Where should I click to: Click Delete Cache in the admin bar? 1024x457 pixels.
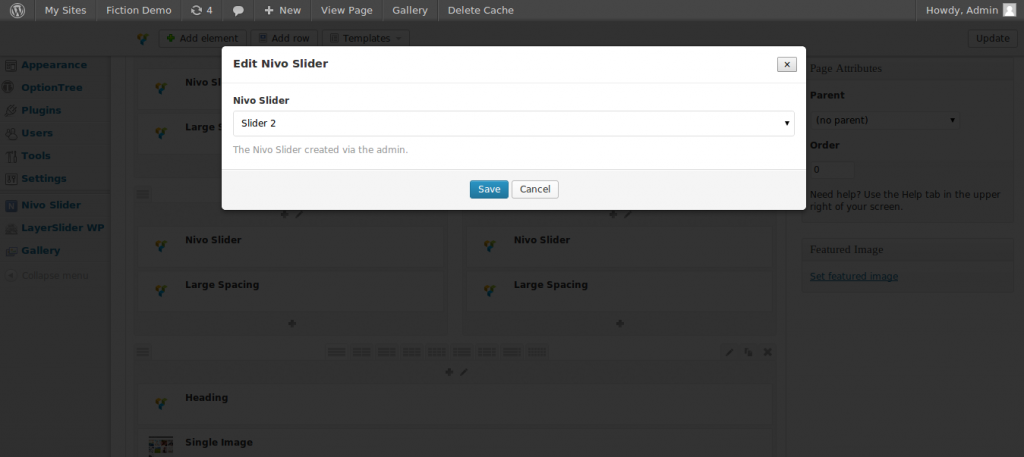point(481,10)
